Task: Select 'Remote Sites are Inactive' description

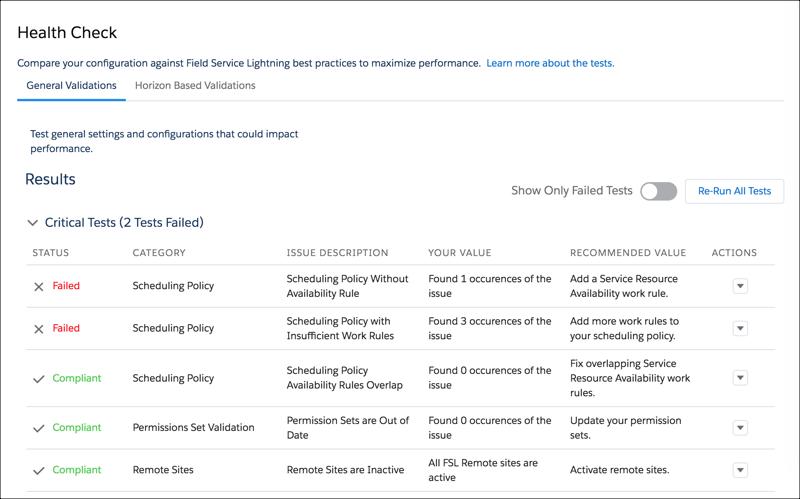Action: click(345, 470)
